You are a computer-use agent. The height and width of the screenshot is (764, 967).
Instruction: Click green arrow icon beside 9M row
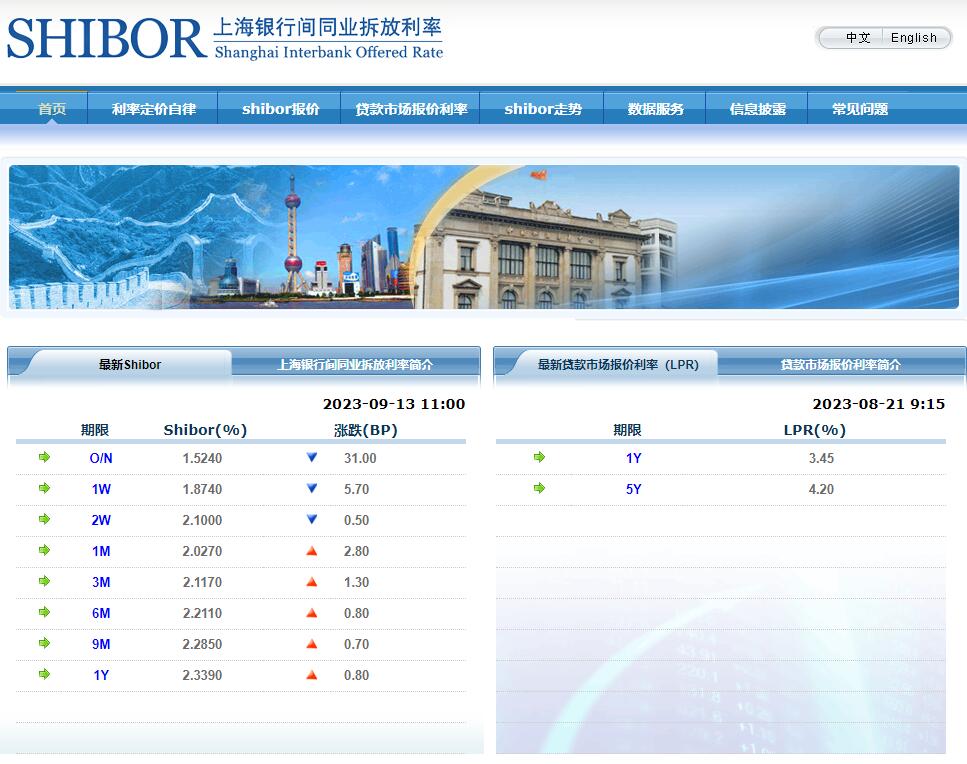(44, 643)
